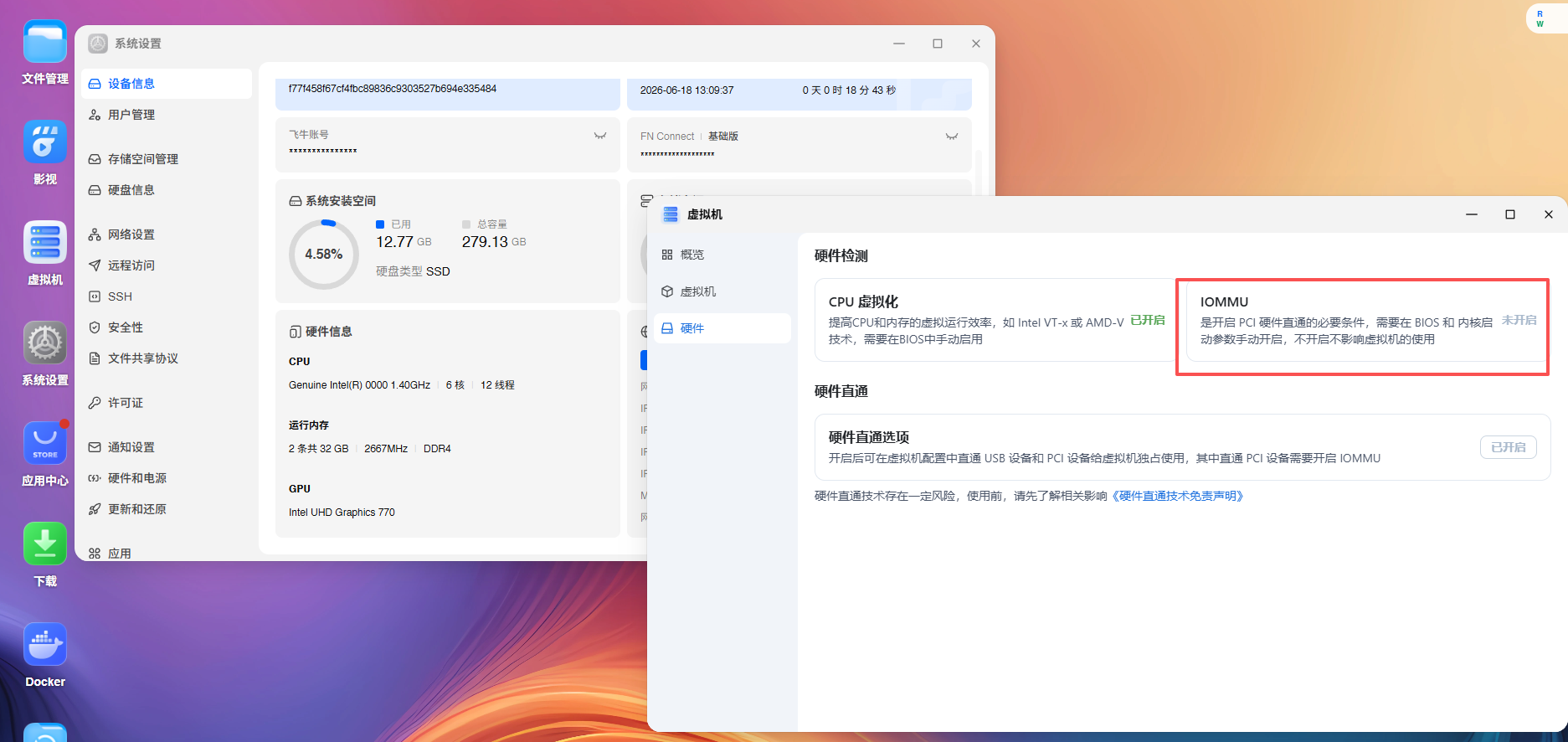Reveal the hidden 飞牛账号 with the eye icon
This screenshot has width=1568, height=742.
click(600, 136)
